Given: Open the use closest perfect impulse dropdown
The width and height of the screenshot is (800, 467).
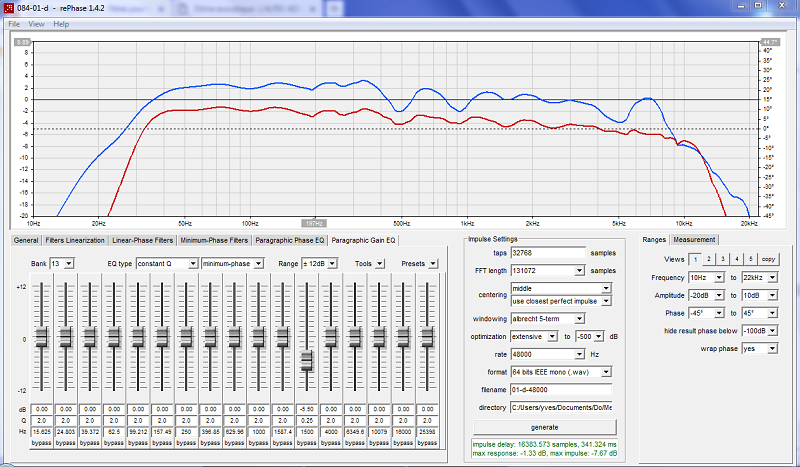Looking at the screenshot, I should tap(606, 301).
